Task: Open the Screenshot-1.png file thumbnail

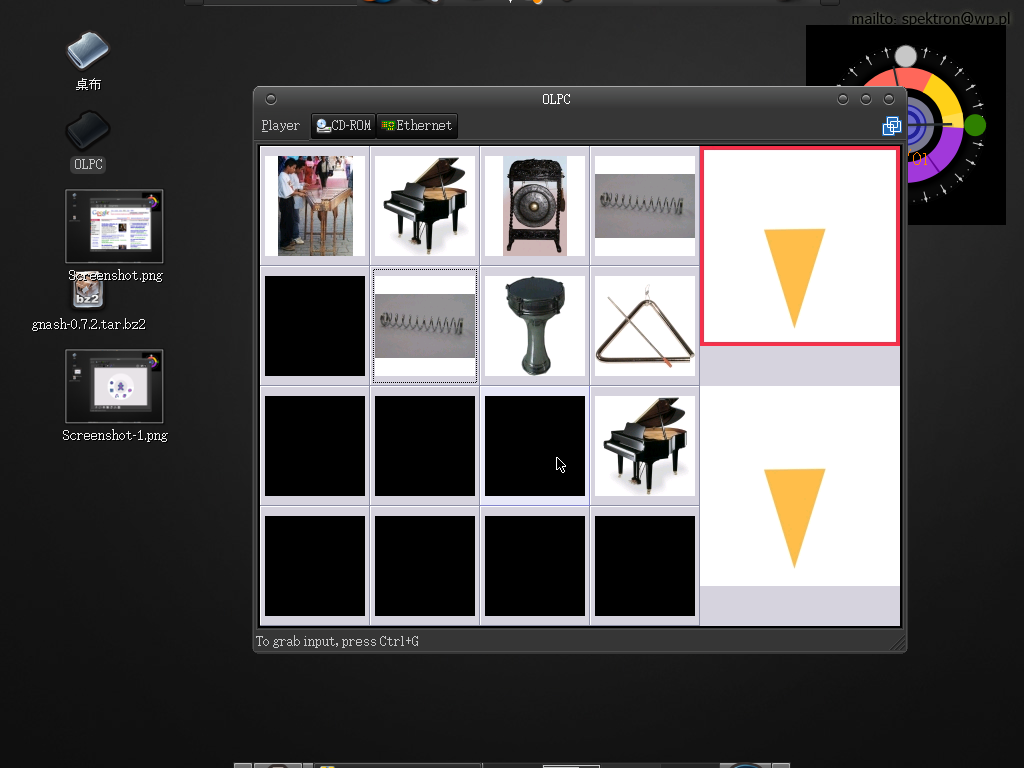Action: click(114, 387)
